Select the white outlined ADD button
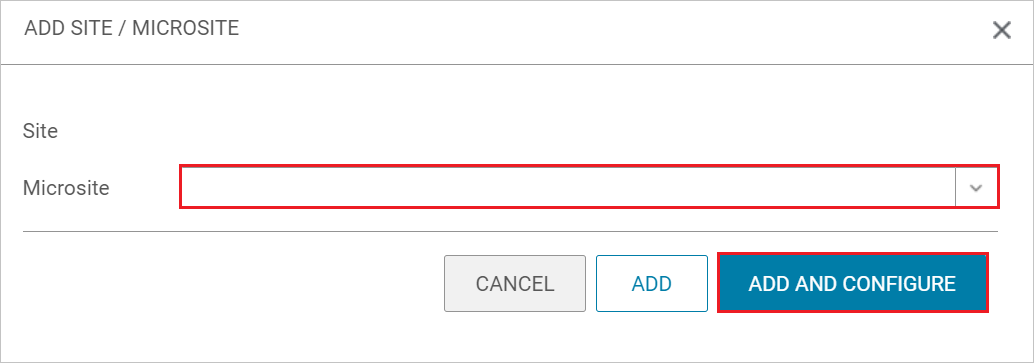Screen dimensions: 1034x363 652,283
